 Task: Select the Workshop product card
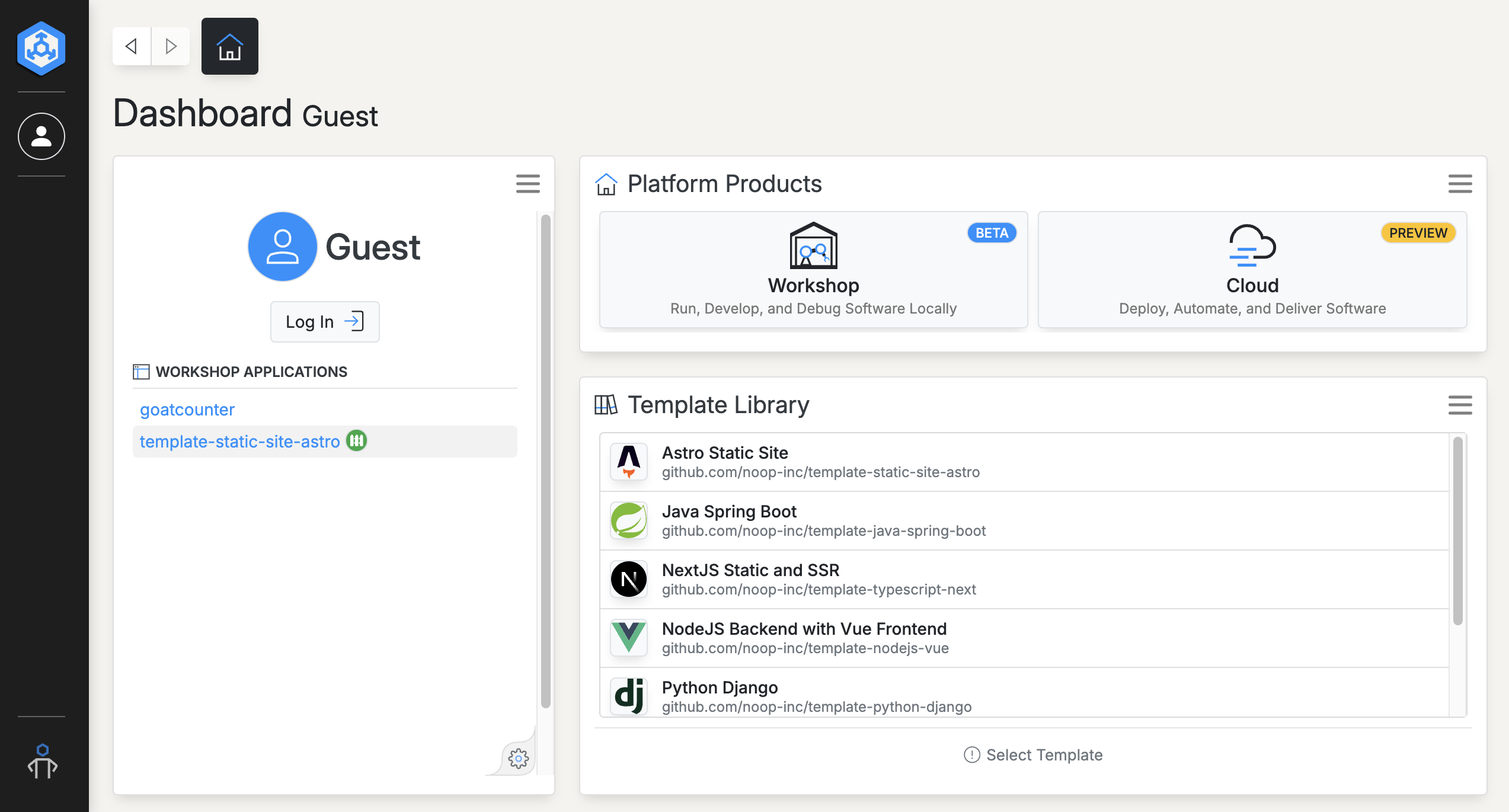point(813,270)
